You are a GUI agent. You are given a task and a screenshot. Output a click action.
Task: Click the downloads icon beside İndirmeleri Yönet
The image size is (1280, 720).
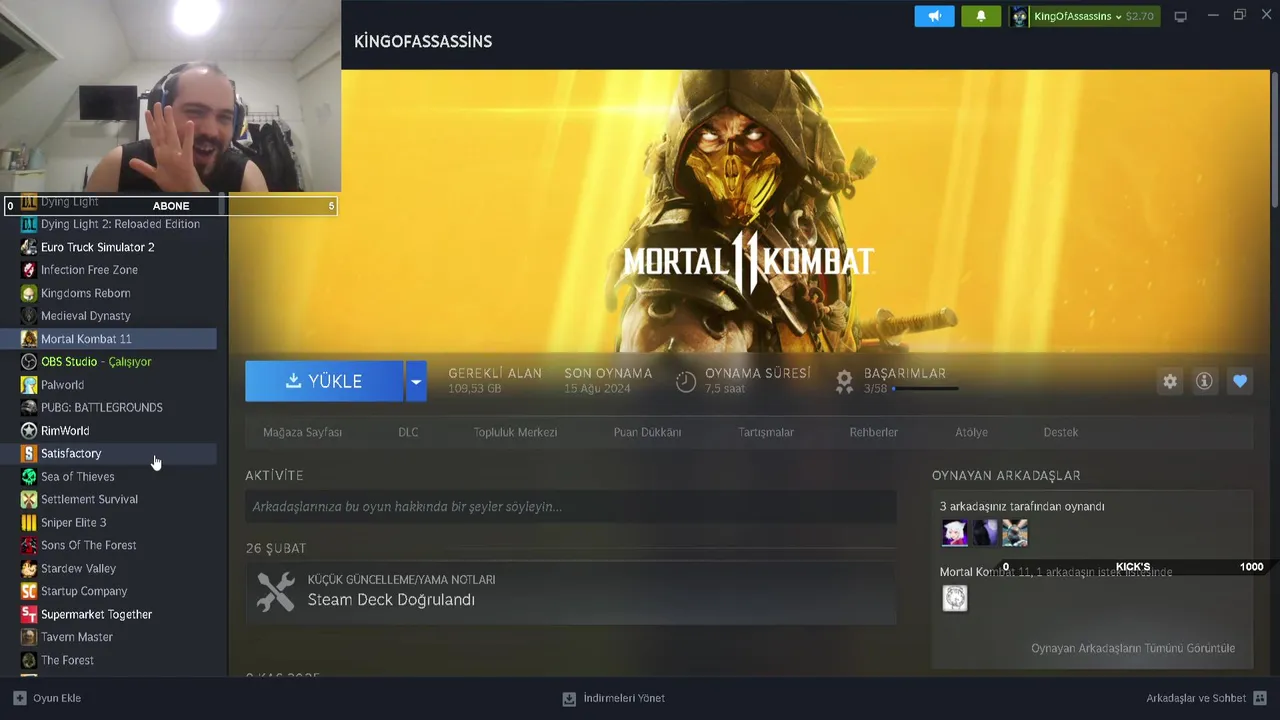569,698
